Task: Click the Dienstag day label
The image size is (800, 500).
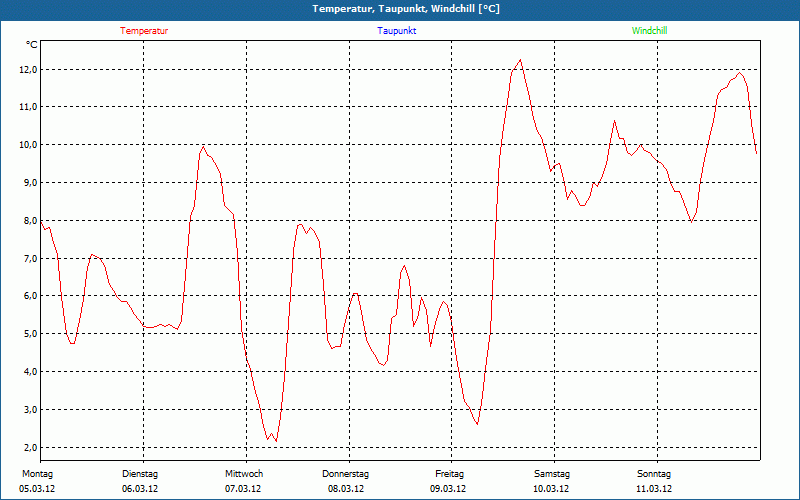Action: [x=140, y=474]
